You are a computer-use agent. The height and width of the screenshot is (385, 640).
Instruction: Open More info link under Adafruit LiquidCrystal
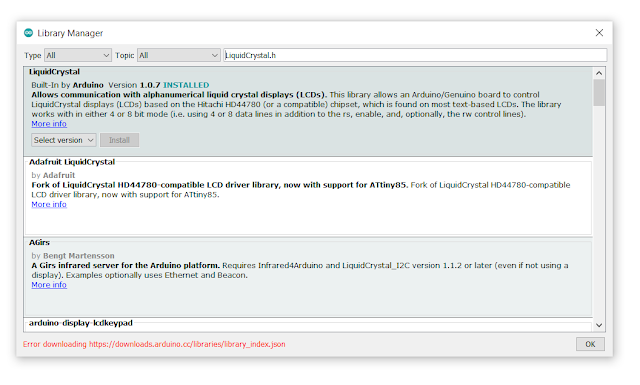click(x=49, y=204)
